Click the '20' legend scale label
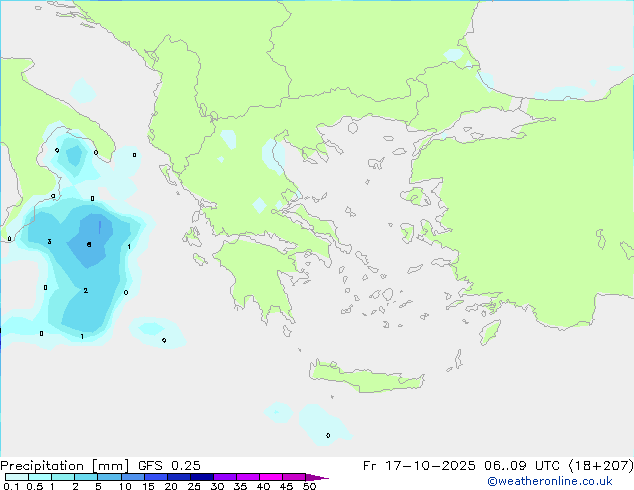The height and width of the screenshot is (490, 634). coord(171,486)
